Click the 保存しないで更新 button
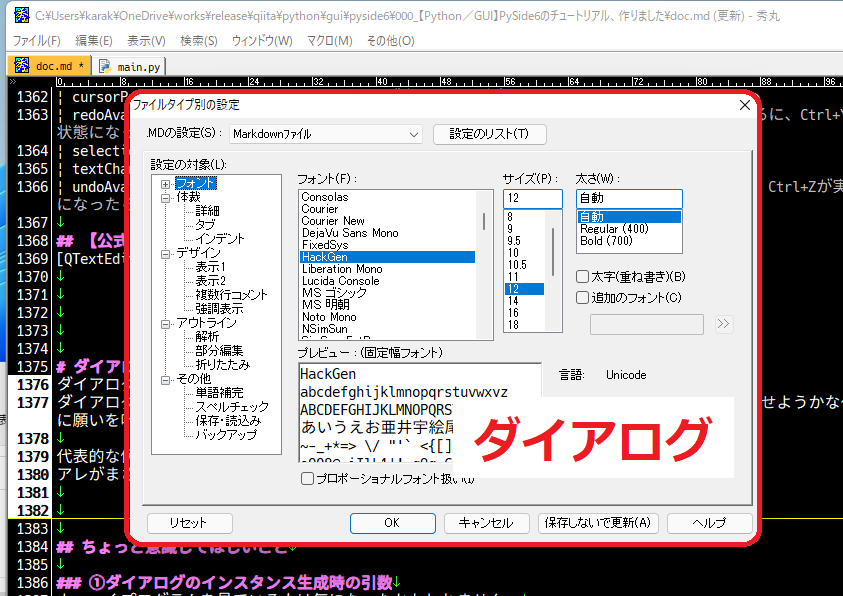843x596 pixels. 598,522
